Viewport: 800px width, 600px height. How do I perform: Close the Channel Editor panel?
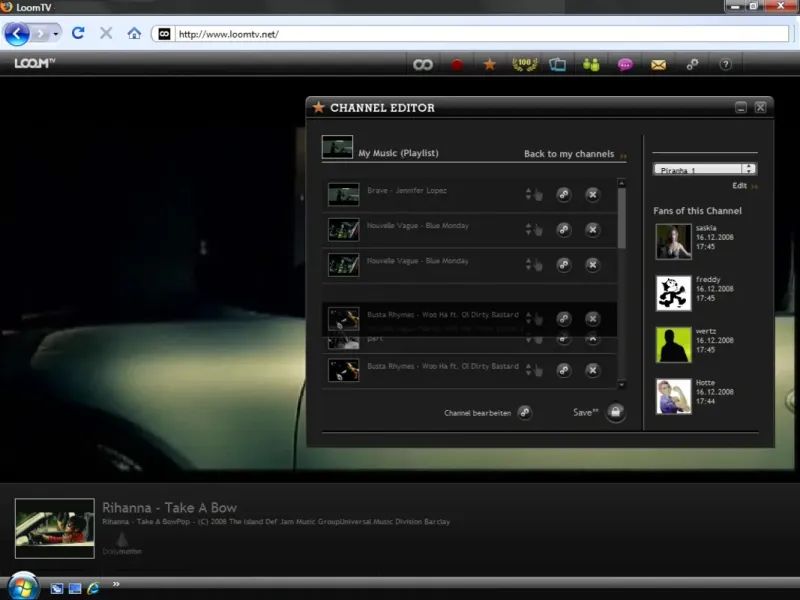(x=760, y=107)
